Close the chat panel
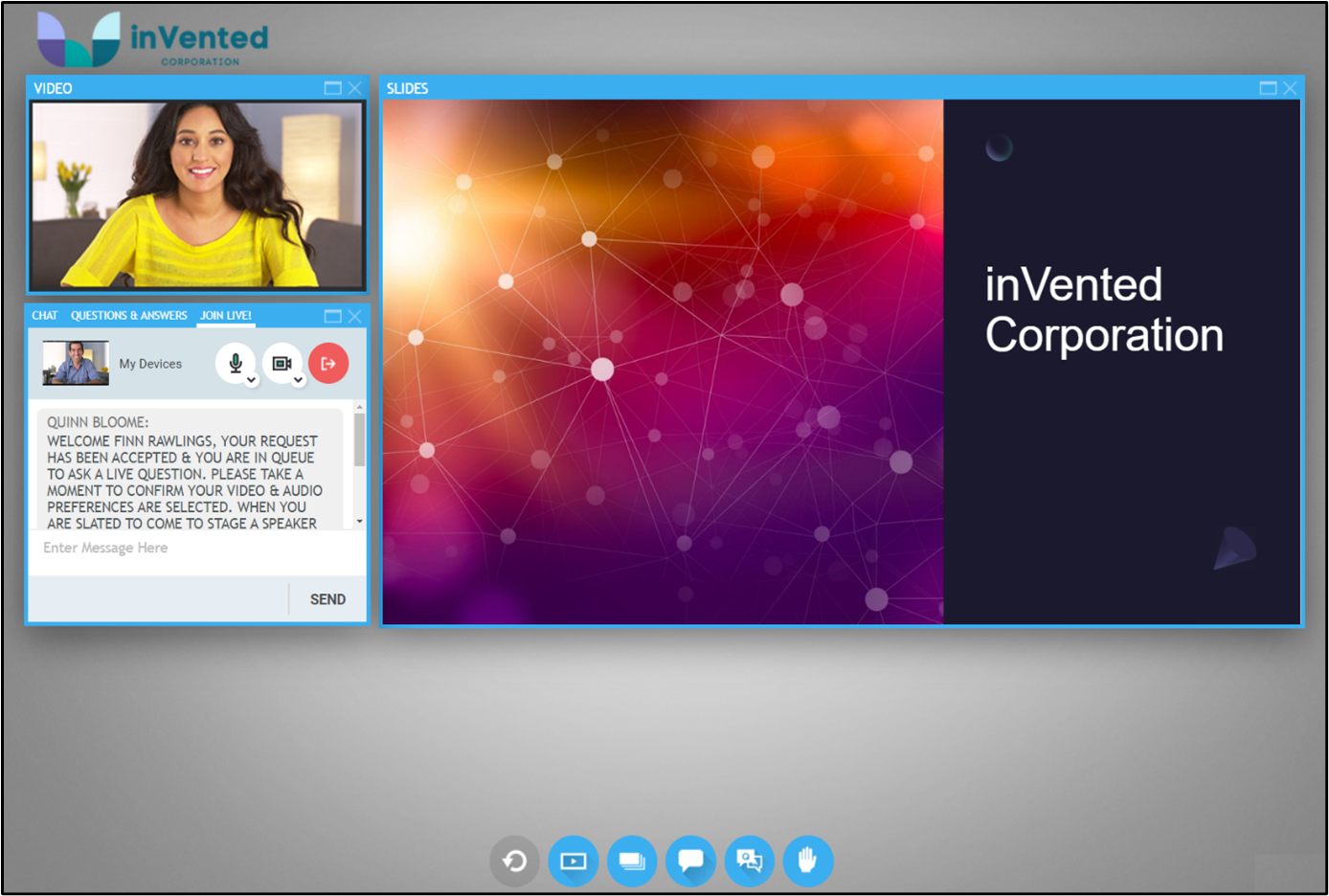The width and height of the screenshot is (1329, 896). pyautogui.click(x=355, y=316)
